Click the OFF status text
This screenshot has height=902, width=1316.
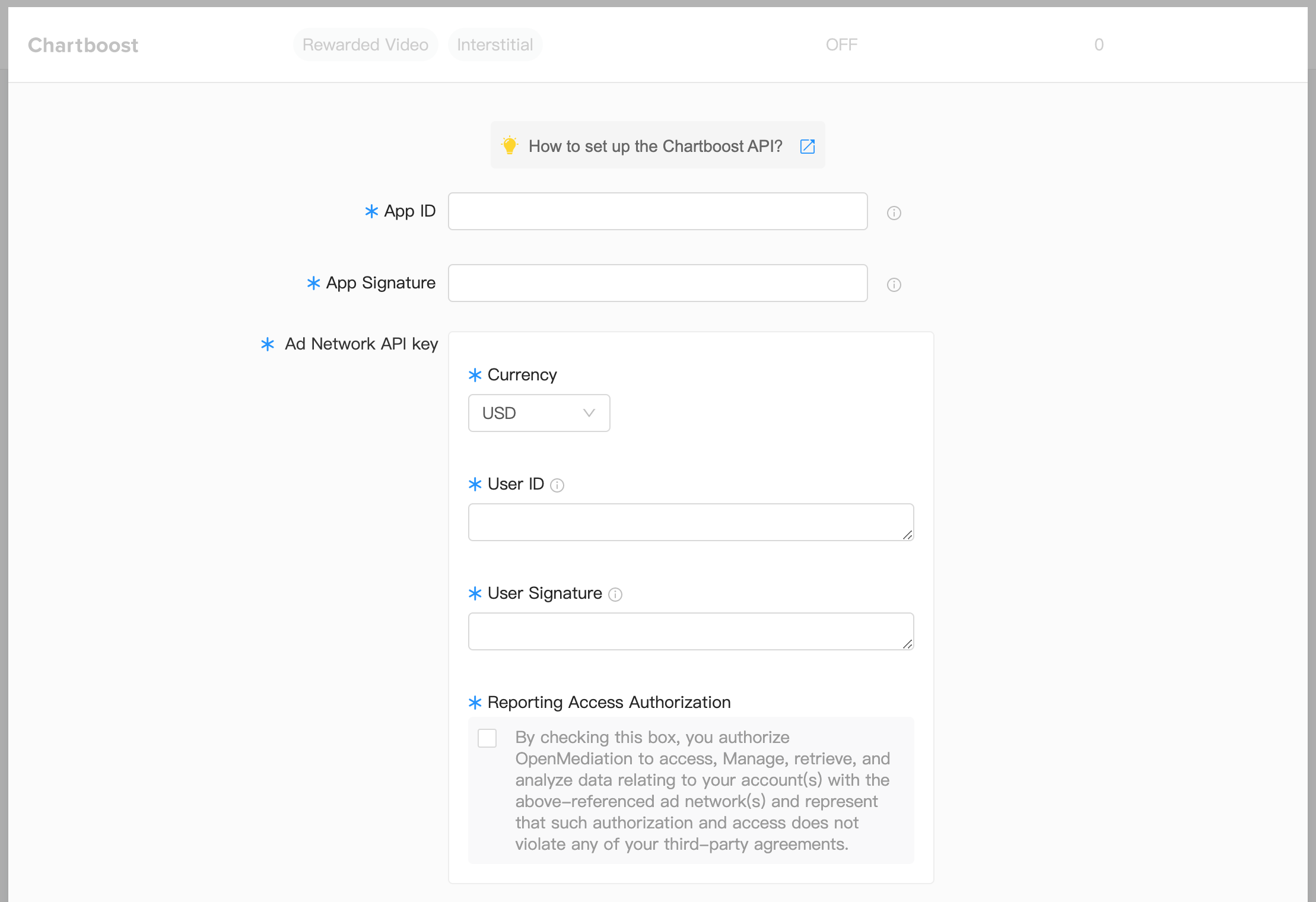point(842,45)
